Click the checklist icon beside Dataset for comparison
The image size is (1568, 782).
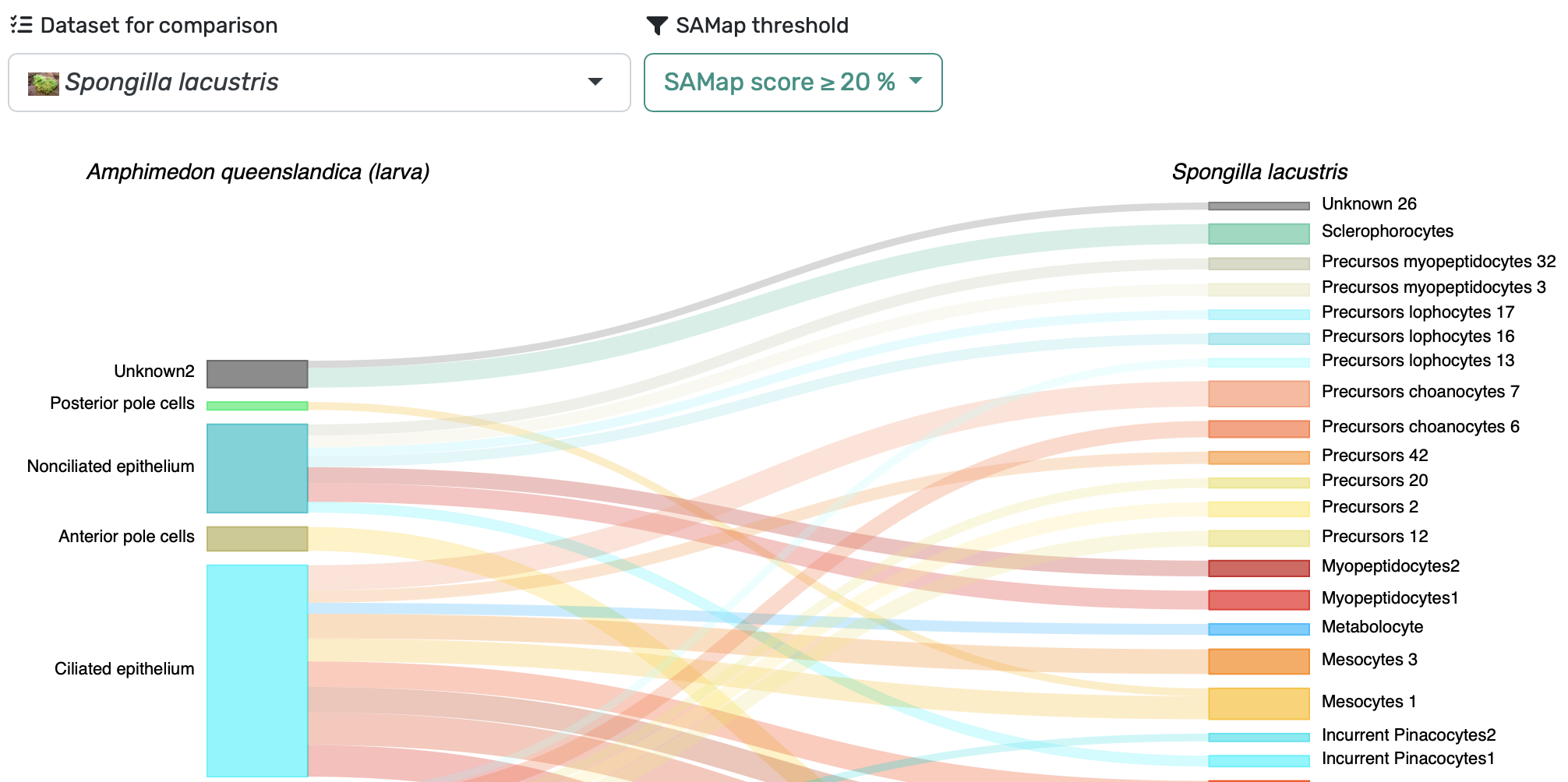pos(21,25)
